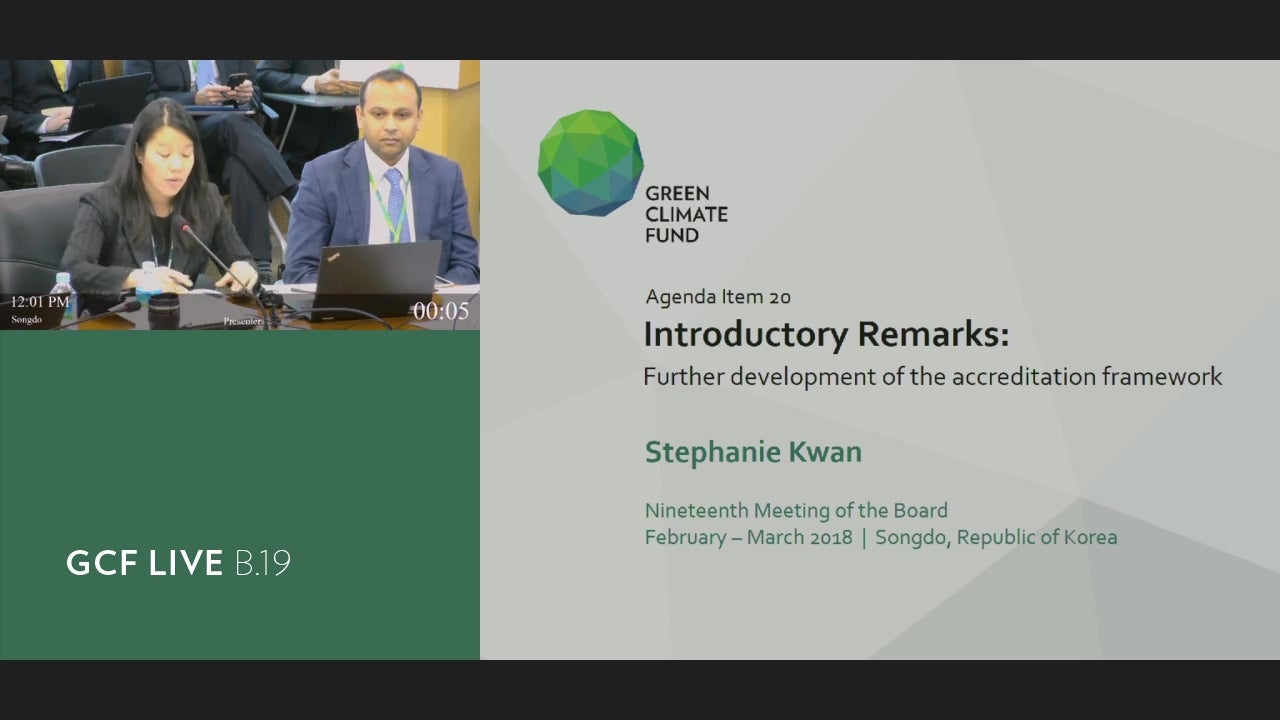
Task: Click the "Introductory Remarks:" slide title
Action: 826,334
